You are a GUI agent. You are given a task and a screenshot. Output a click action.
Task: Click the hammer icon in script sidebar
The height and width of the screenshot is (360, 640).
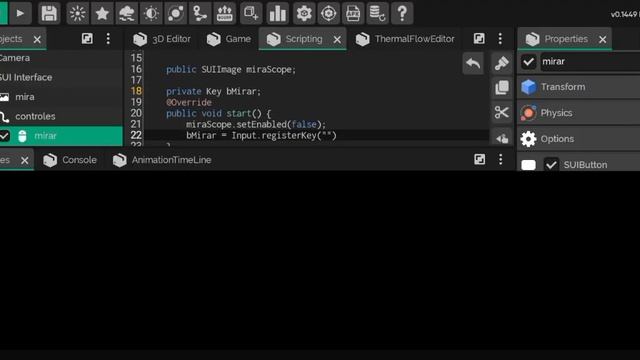point(502,63)
